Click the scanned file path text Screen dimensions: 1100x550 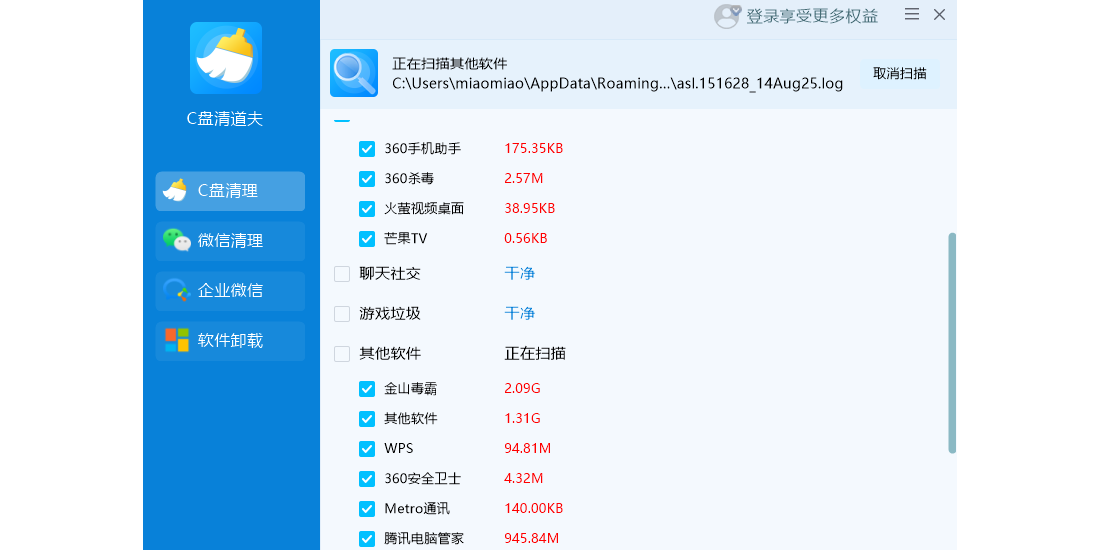click(617, 83)
